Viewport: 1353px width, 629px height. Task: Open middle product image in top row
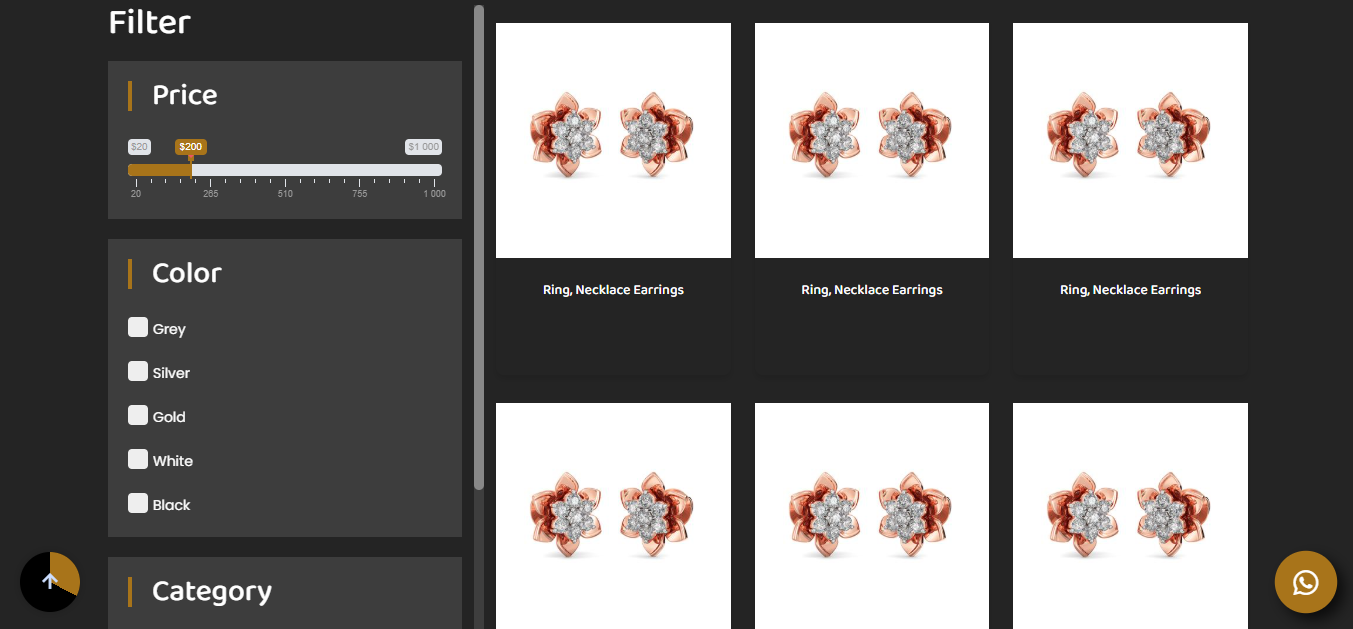point(871,140)
